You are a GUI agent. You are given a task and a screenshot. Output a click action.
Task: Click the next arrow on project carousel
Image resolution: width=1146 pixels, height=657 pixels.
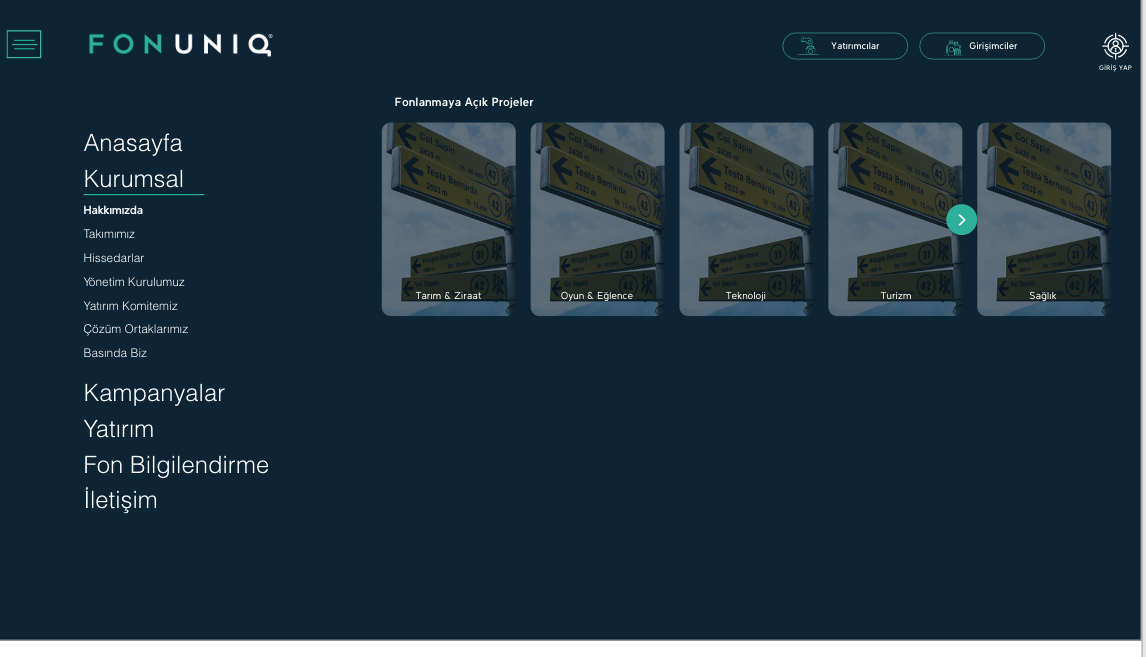961,220
